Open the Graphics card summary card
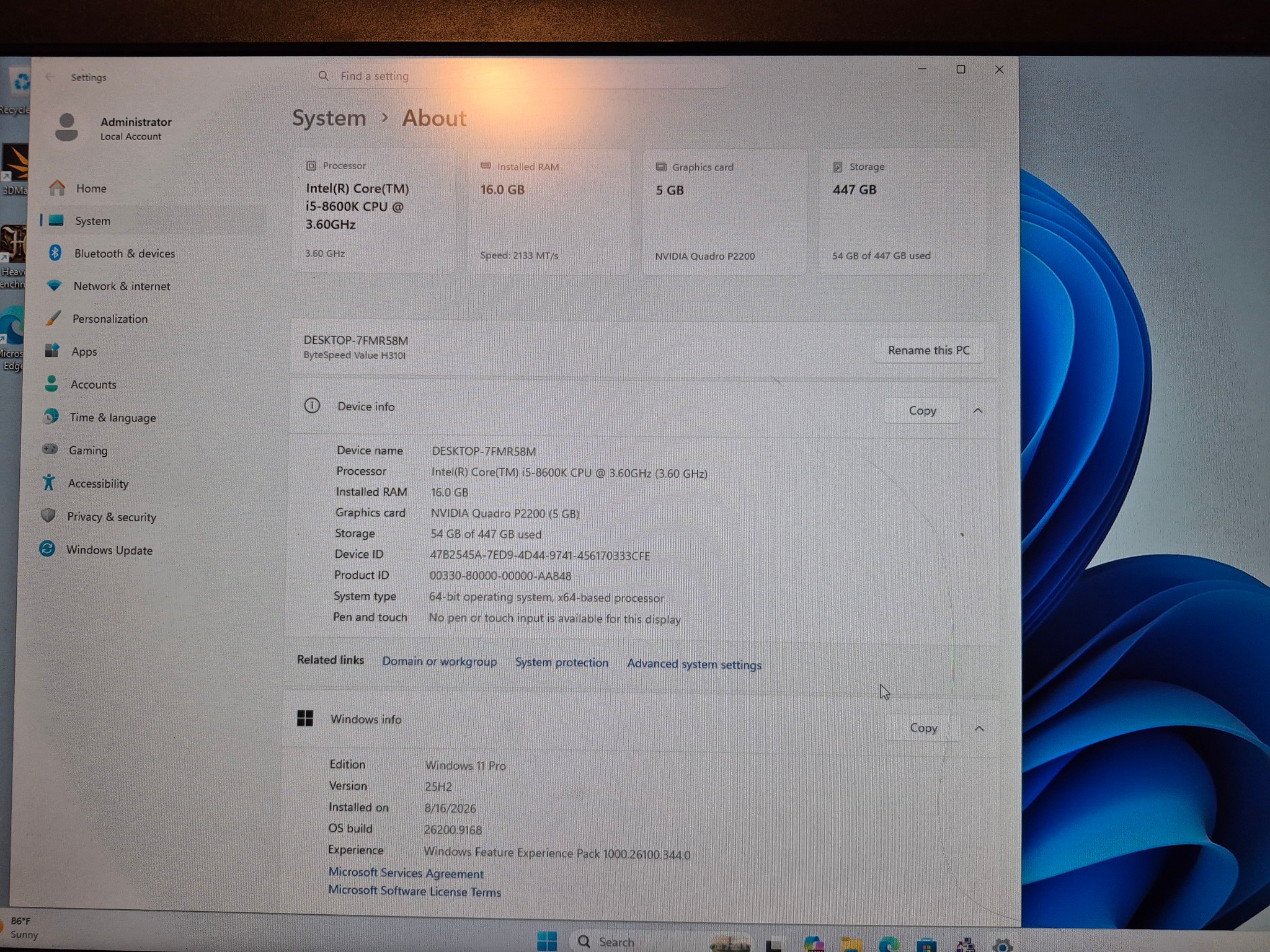Screen dimensions: 1270x952 pos(724,212)
